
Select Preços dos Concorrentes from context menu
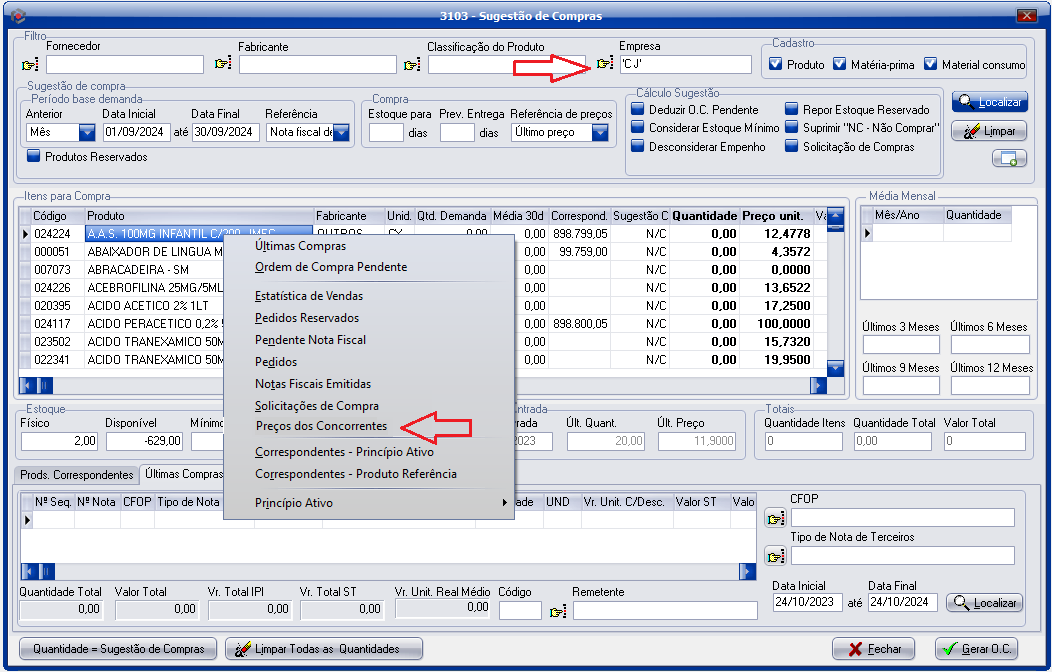point(320,427)
